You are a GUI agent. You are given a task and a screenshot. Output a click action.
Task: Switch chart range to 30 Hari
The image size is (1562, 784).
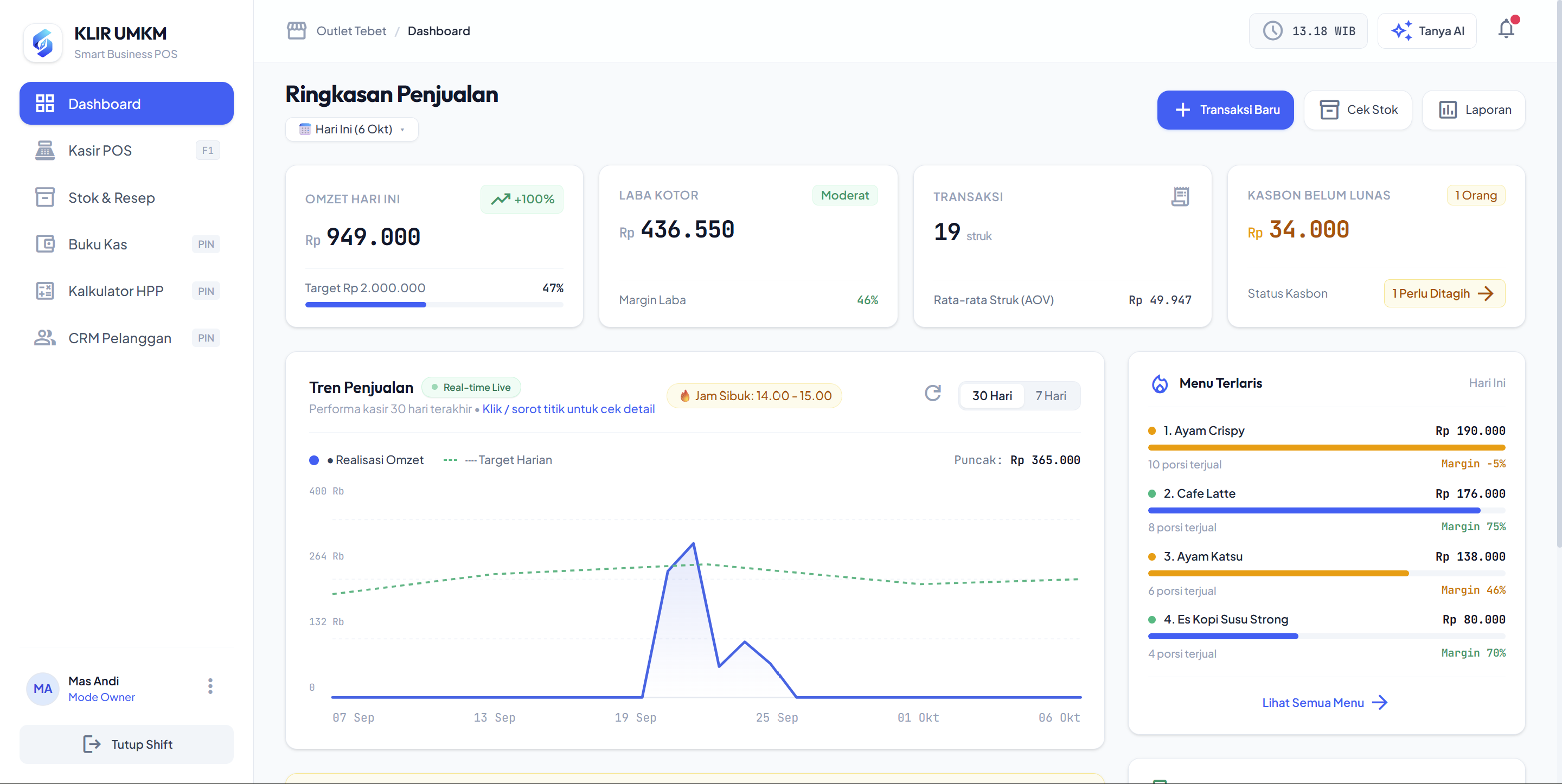pos(992,396)
